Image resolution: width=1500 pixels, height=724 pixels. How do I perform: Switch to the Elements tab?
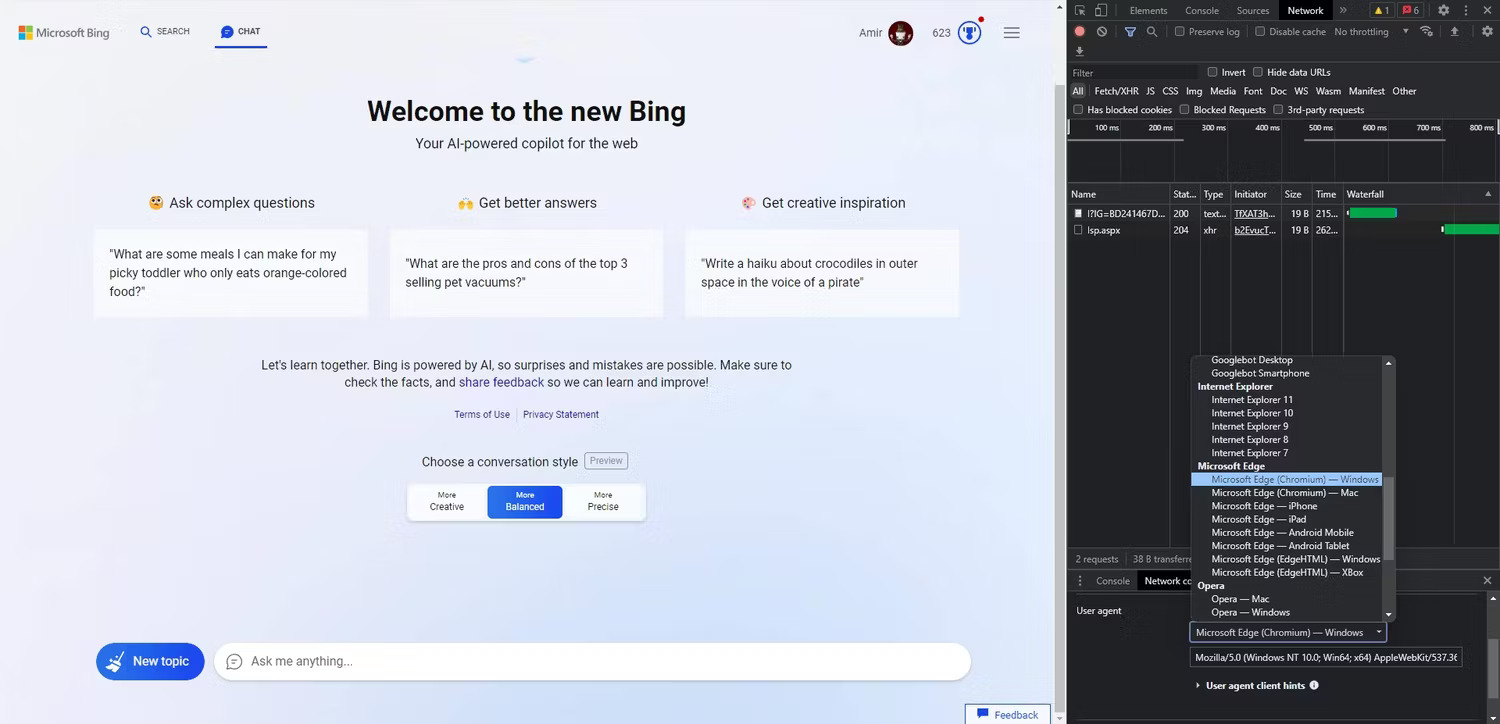[1148, 10]
